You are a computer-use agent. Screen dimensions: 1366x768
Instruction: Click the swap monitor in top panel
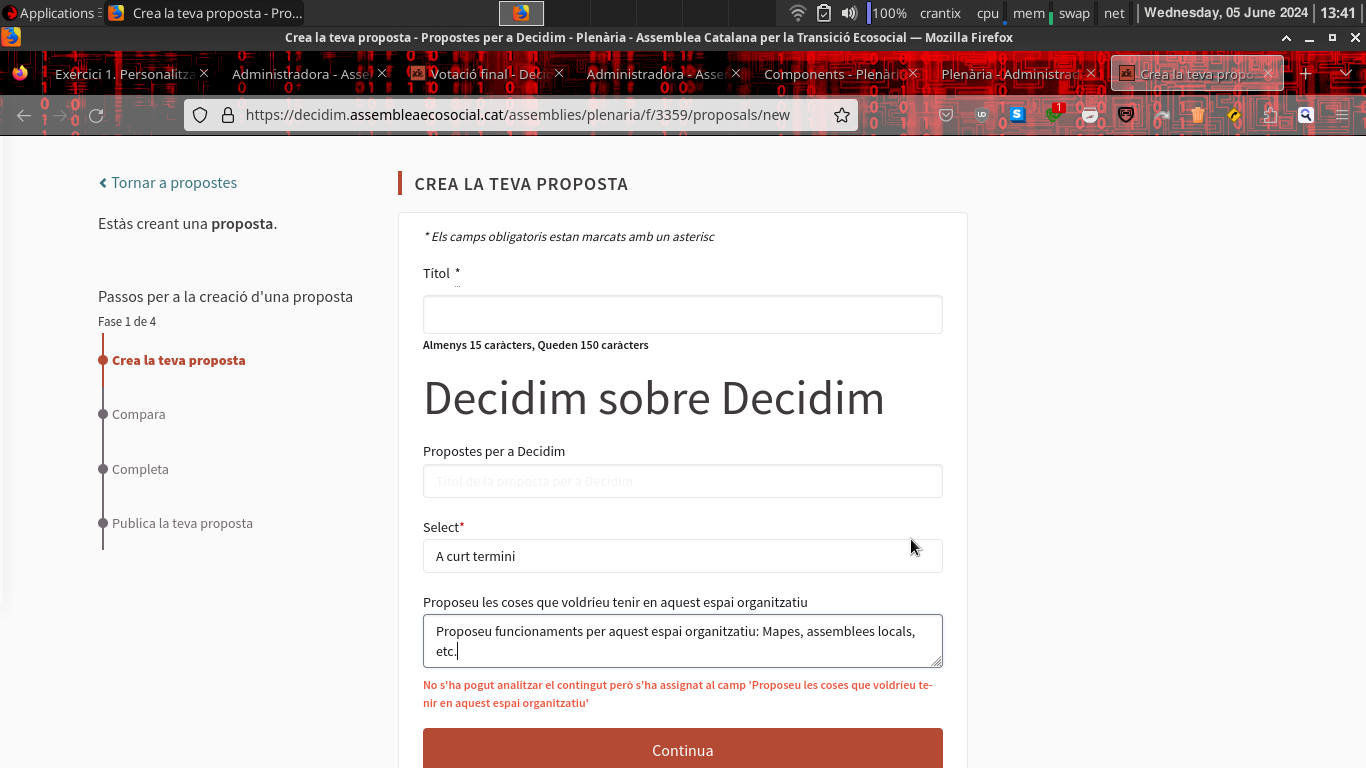[1075, 13]
